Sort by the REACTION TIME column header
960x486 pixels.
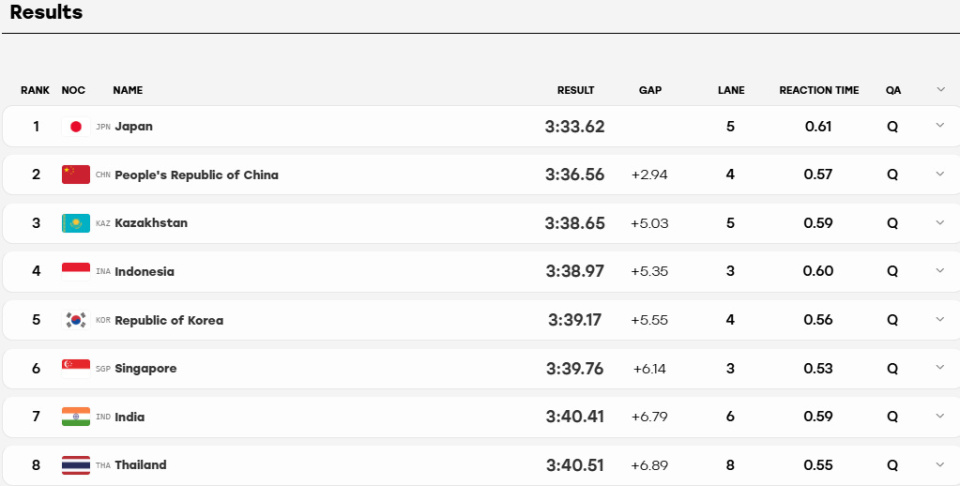coord(819,90)
